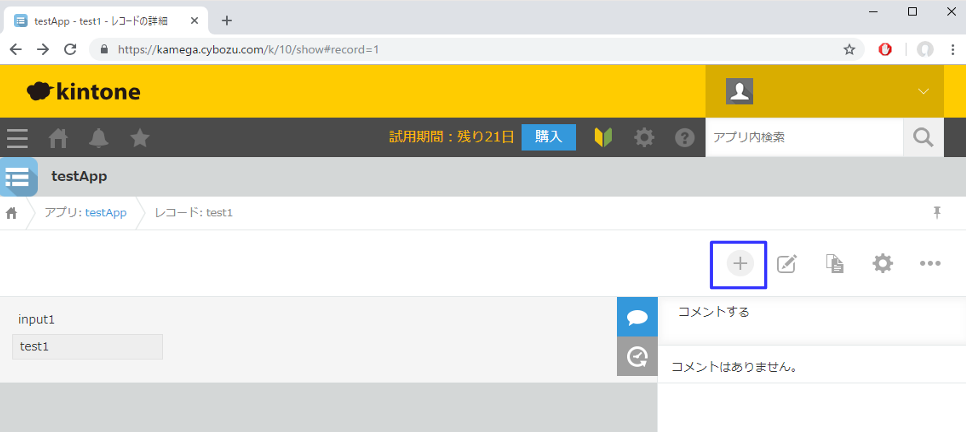
Task: Duplicate the record with copy icon
Action: pyautogui.click(x=835, y=264)
